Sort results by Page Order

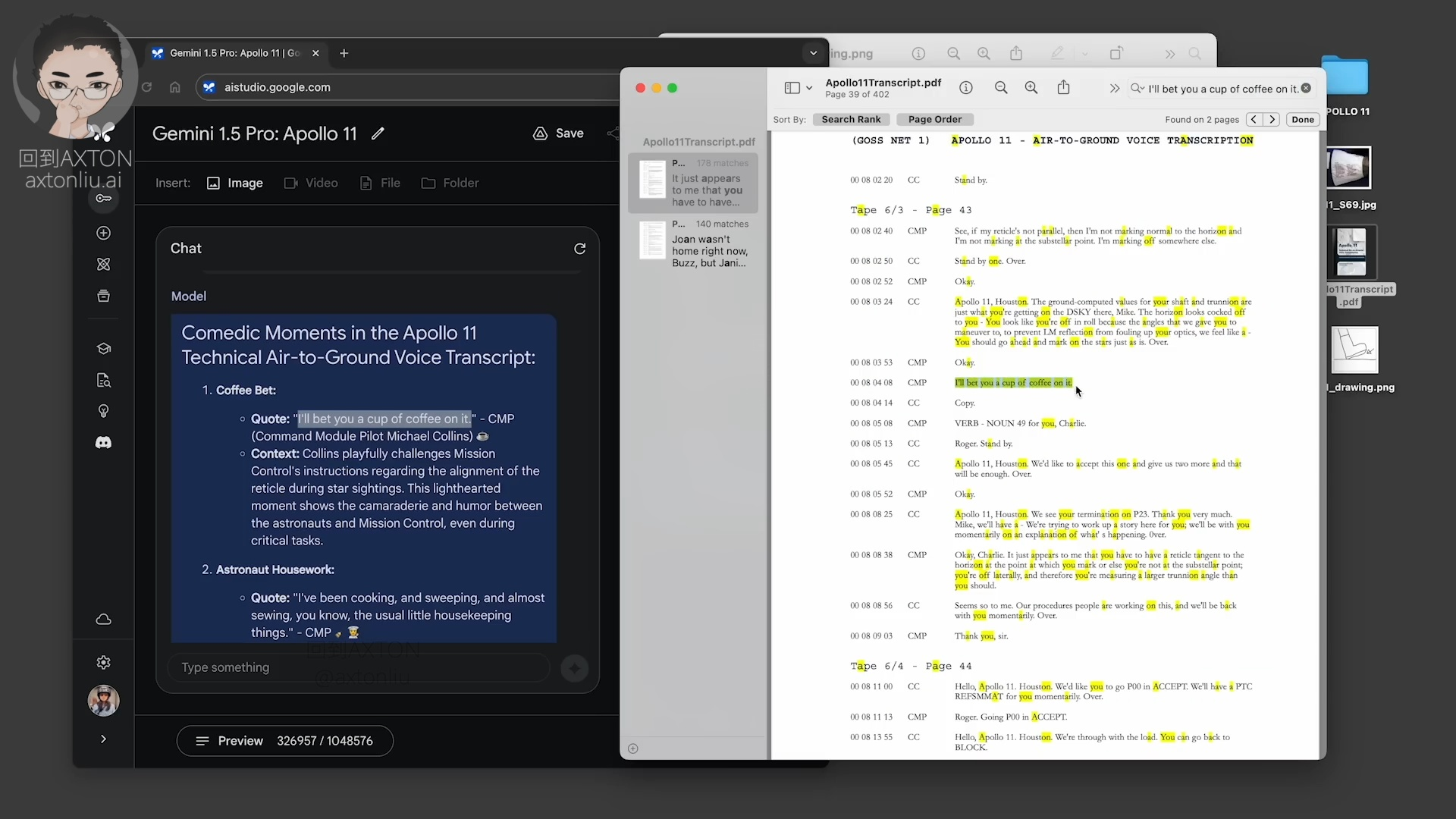coord(934,120)
